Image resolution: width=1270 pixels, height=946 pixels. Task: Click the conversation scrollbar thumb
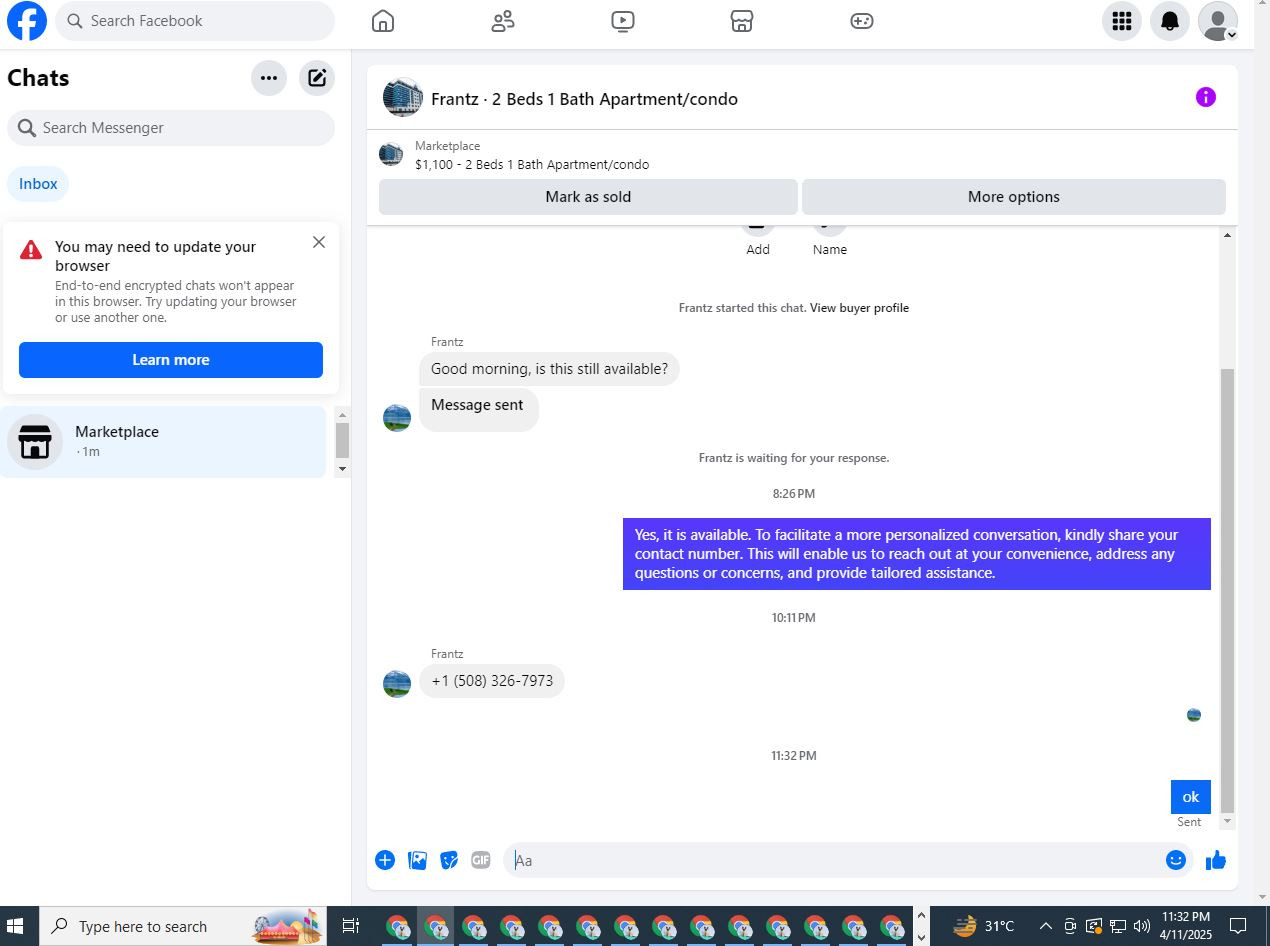pyautogui.click(x=1228, y=590)
